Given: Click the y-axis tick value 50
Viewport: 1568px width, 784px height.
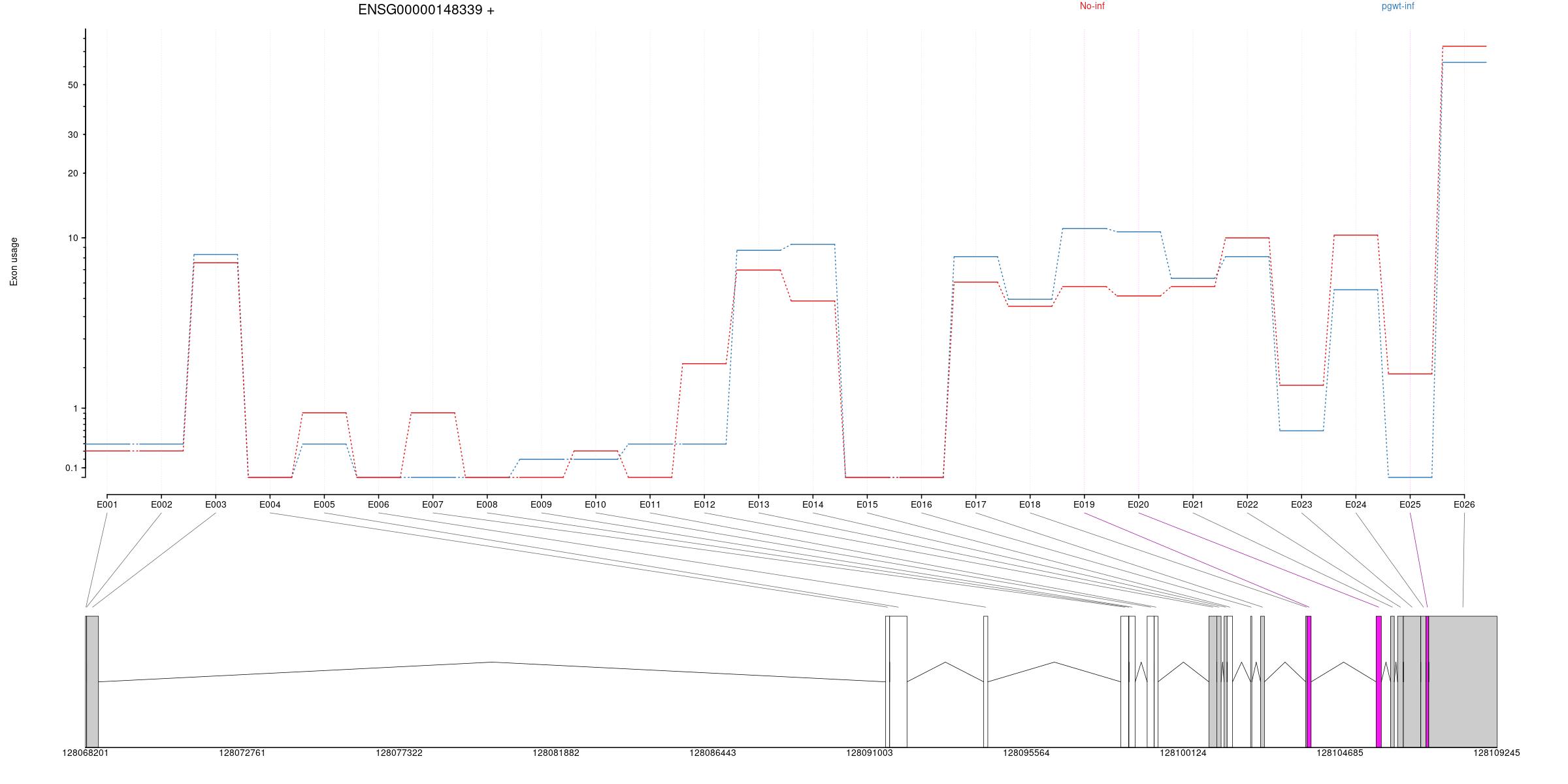Looking at the screenshot, I should pos(73,85).
